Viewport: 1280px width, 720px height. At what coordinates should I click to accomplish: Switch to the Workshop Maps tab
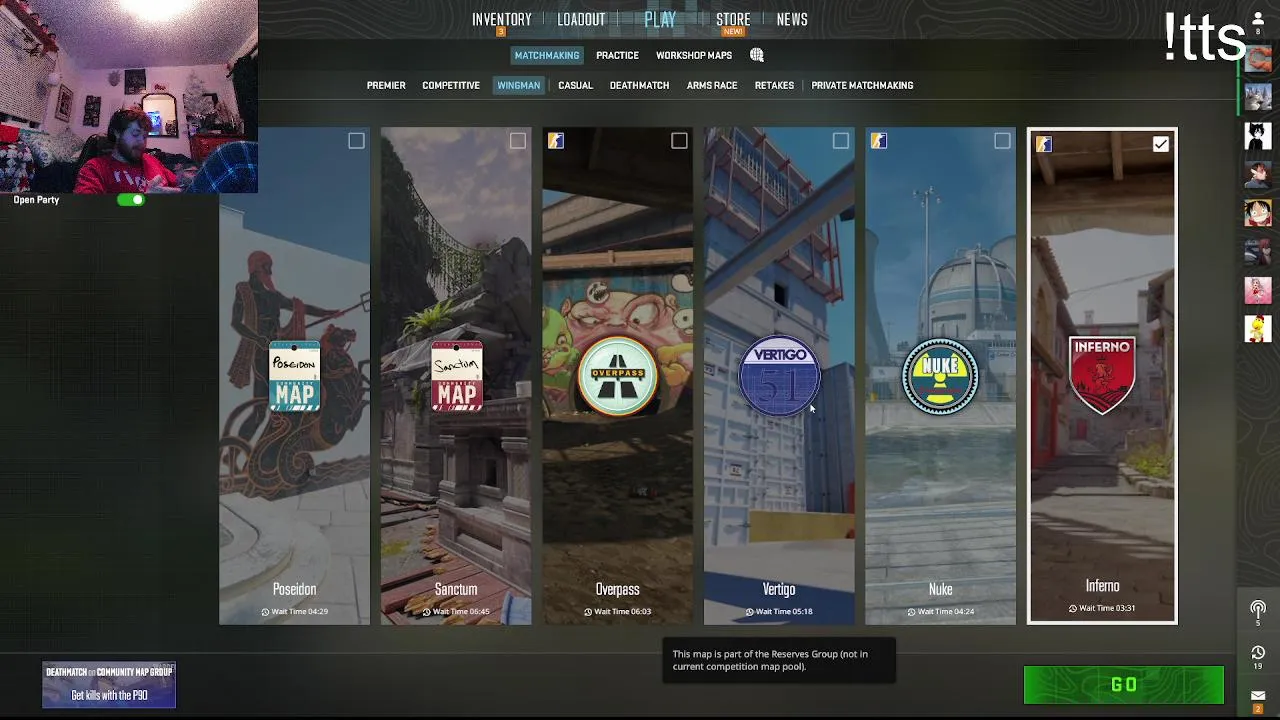point(694,55)
